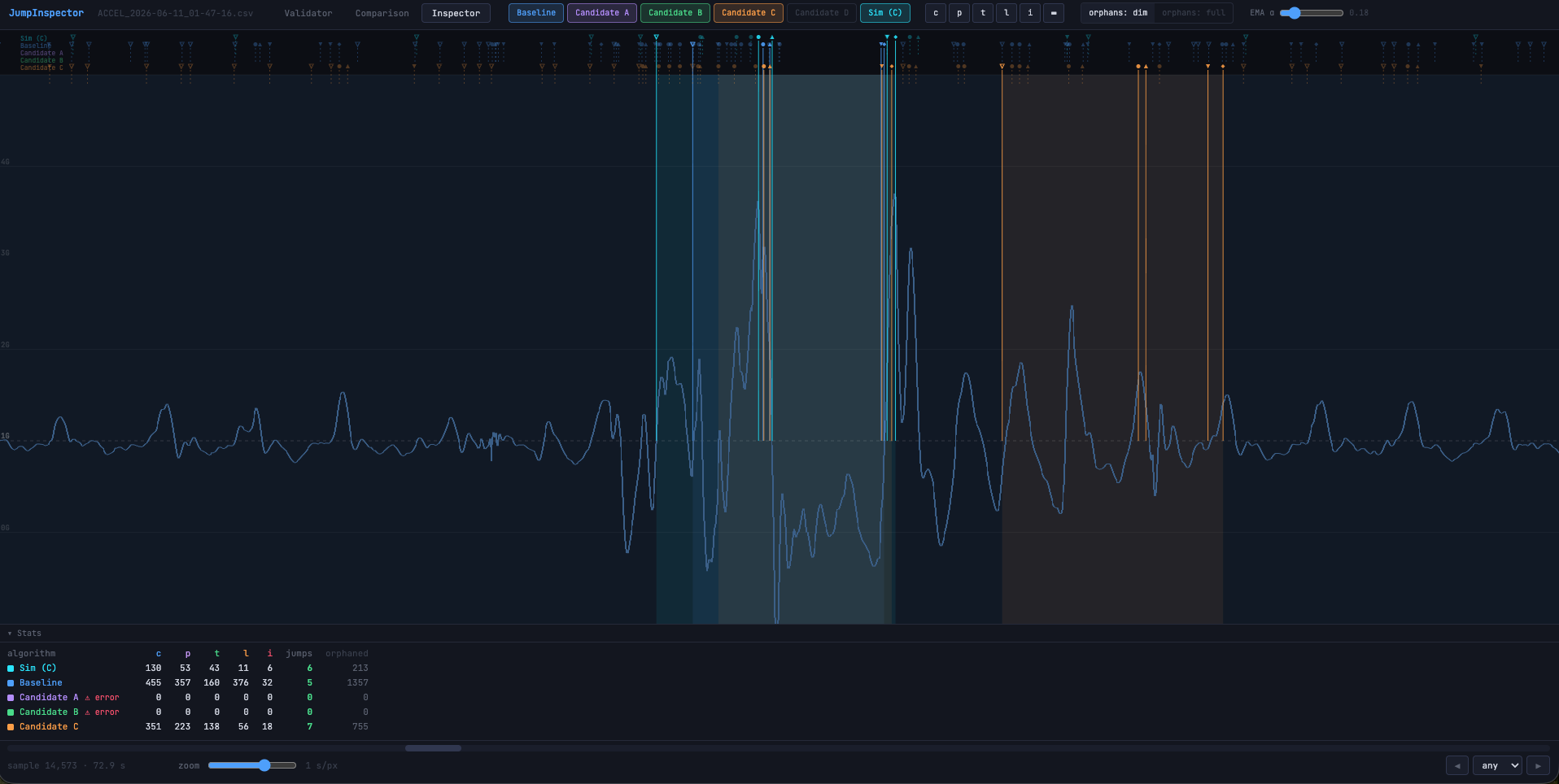Image resolution: width=1559 pixels, height=784 pixels.
Task: Adjust the EMA alpha slider
Action: pyautogui.click(x=1312, y=13)
